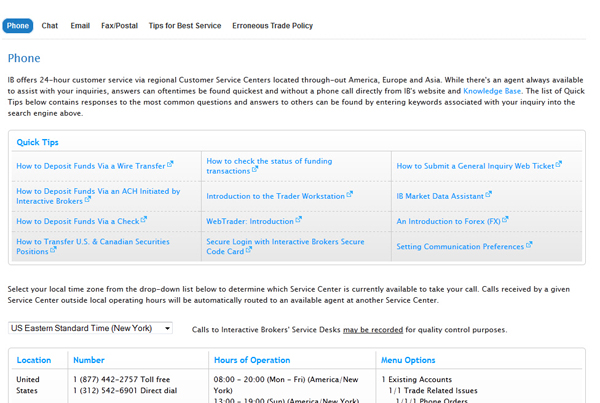The width and height of the screenshot is (600, 403).
Task: Go to Tips for Best Service tab
Action: click(x=185, y=26)
